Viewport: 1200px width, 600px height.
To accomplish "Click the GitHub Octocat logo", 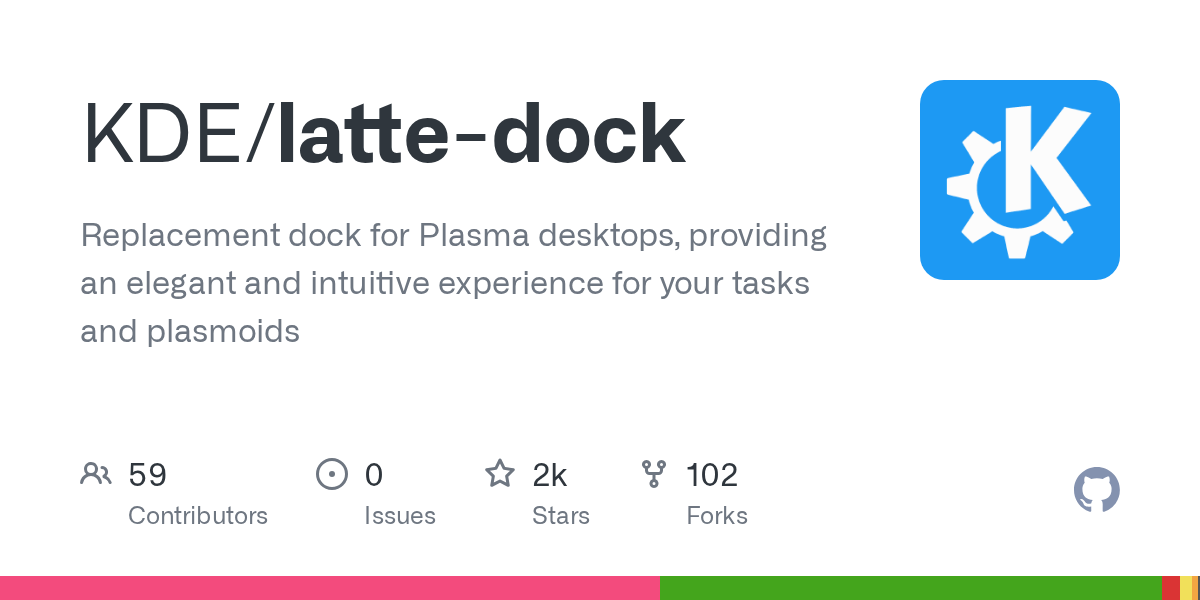I will click(x=1096, y=490).
